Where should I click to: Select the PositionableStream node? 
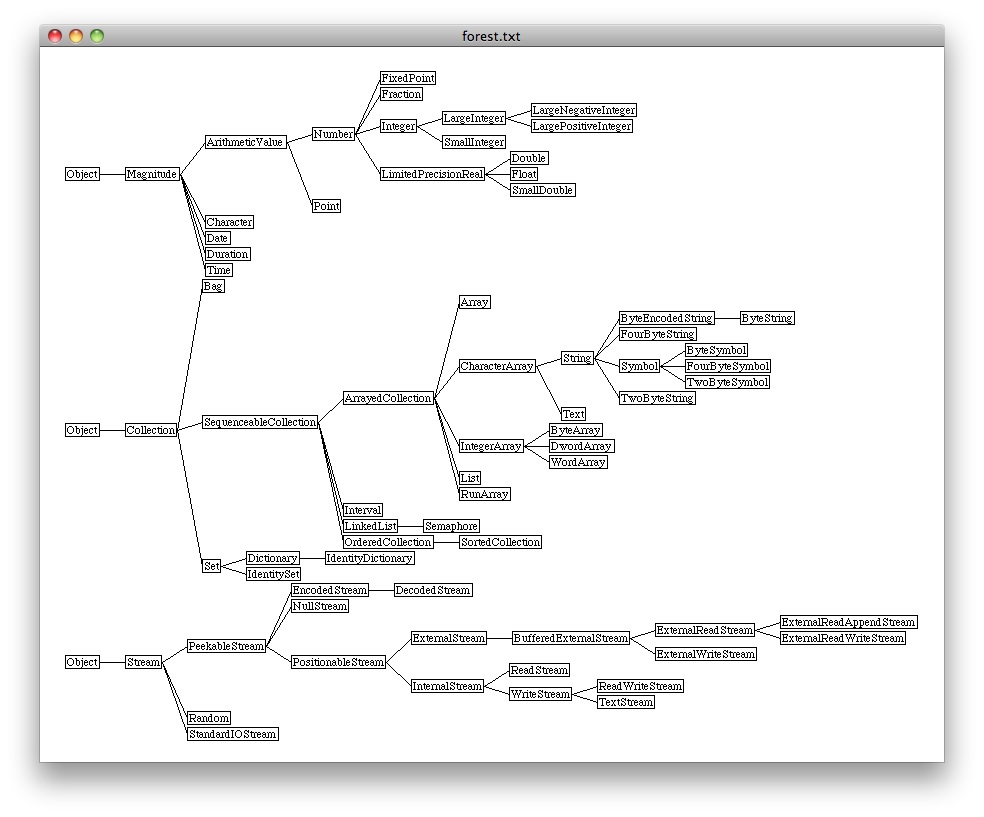tap(338, 662)
